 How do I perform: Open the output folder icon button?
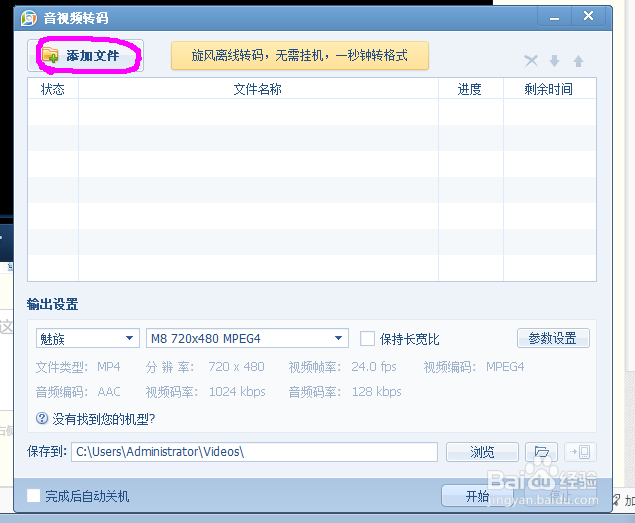(541, 452)
